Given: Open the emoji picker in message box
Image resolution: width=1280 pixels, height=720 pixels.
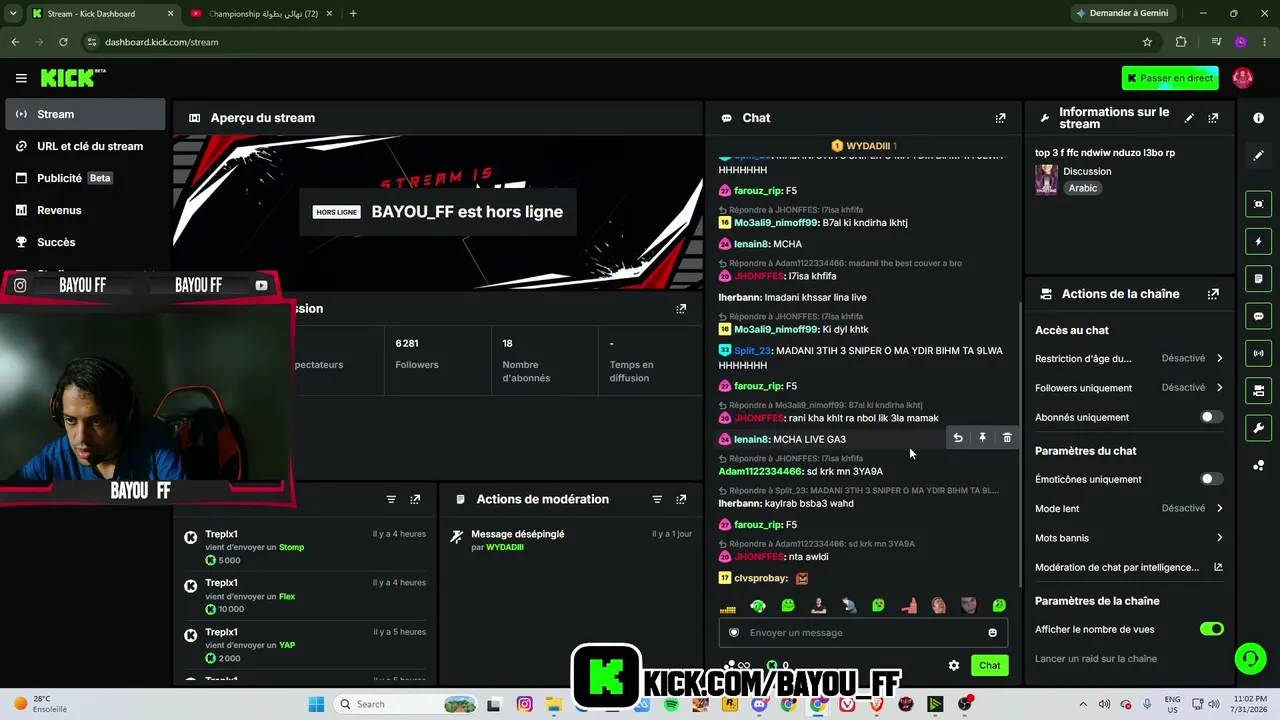Looking at the screenshot, I should point(992,632).
